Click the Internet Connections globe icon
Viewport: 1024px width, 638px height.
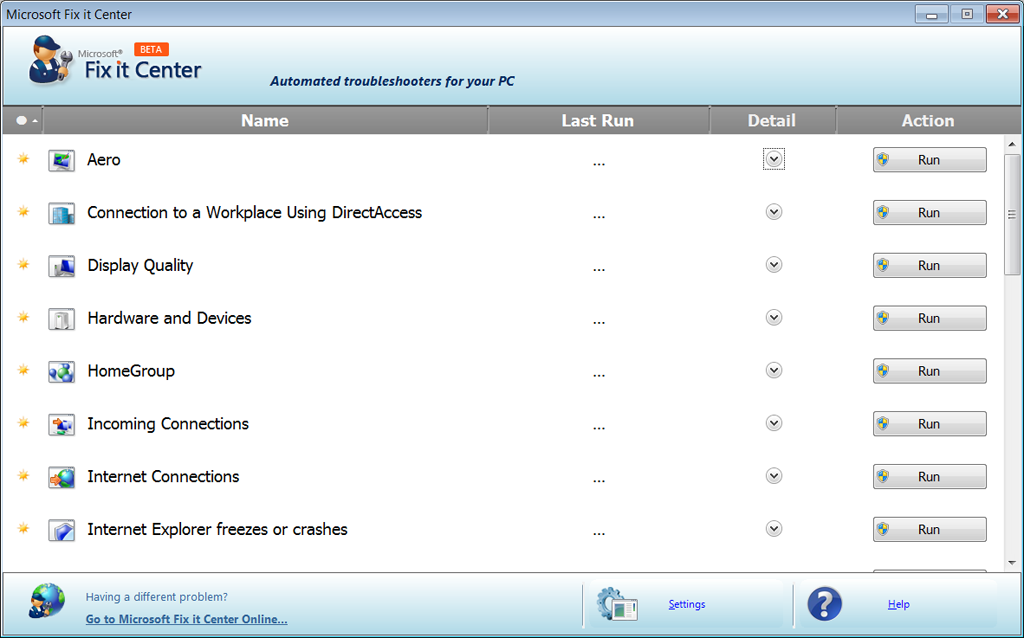point(61,477)
